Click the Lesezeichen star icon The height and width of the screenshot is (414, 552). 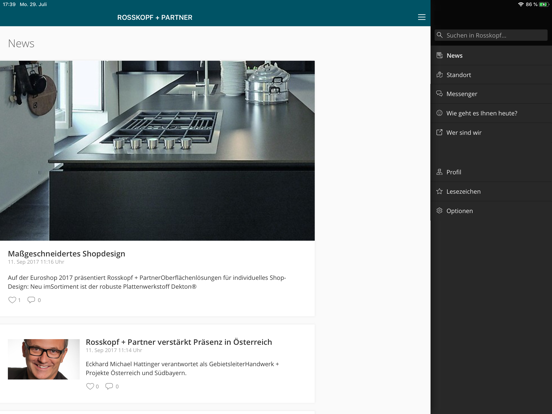[439, 191]
